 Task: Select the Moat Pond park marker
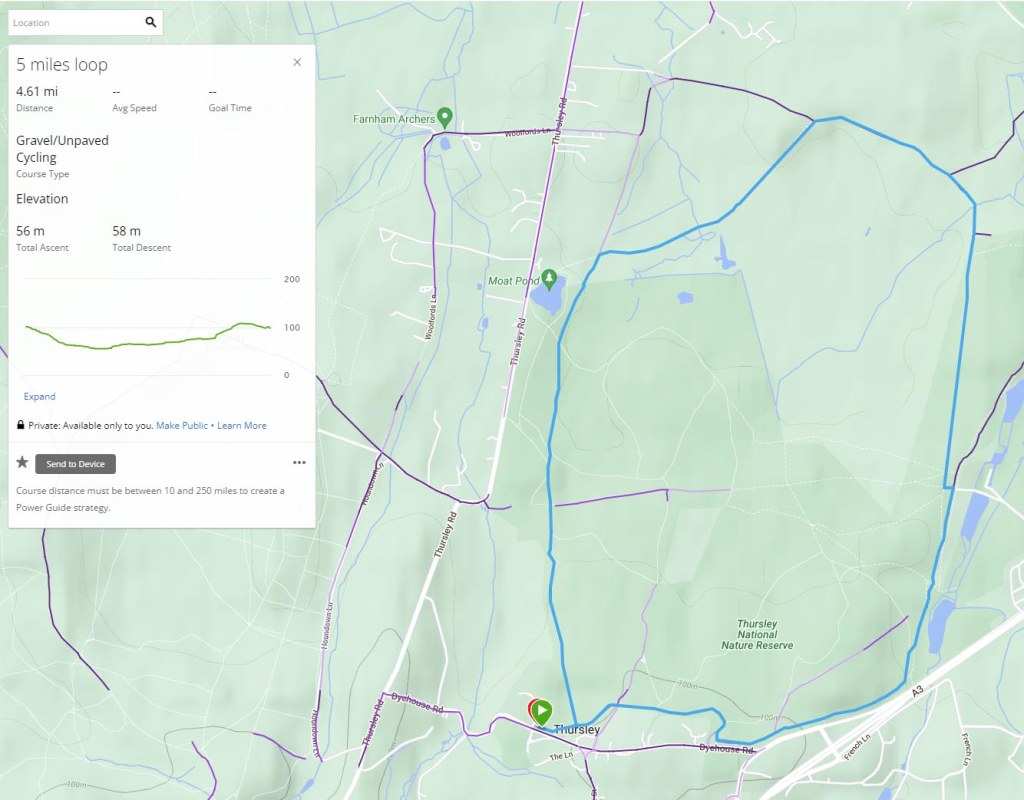click(x=548, y=277)
